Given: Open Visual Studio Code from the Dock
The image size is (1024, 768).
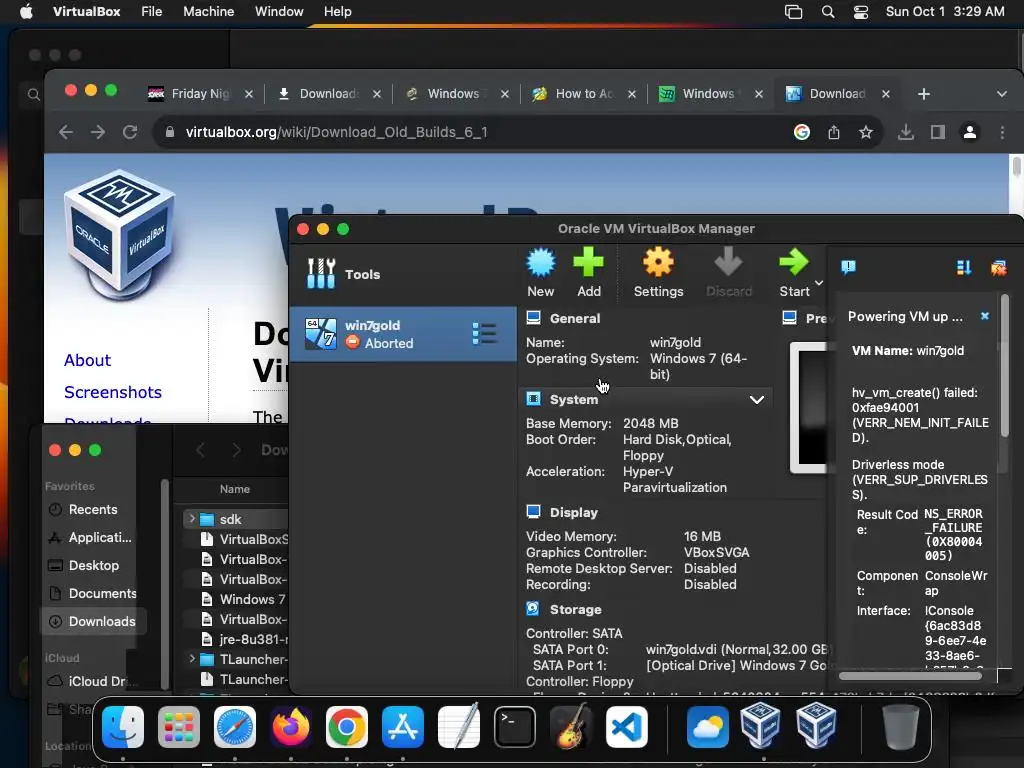Looking at the screenshot, I should pos(627,727).
